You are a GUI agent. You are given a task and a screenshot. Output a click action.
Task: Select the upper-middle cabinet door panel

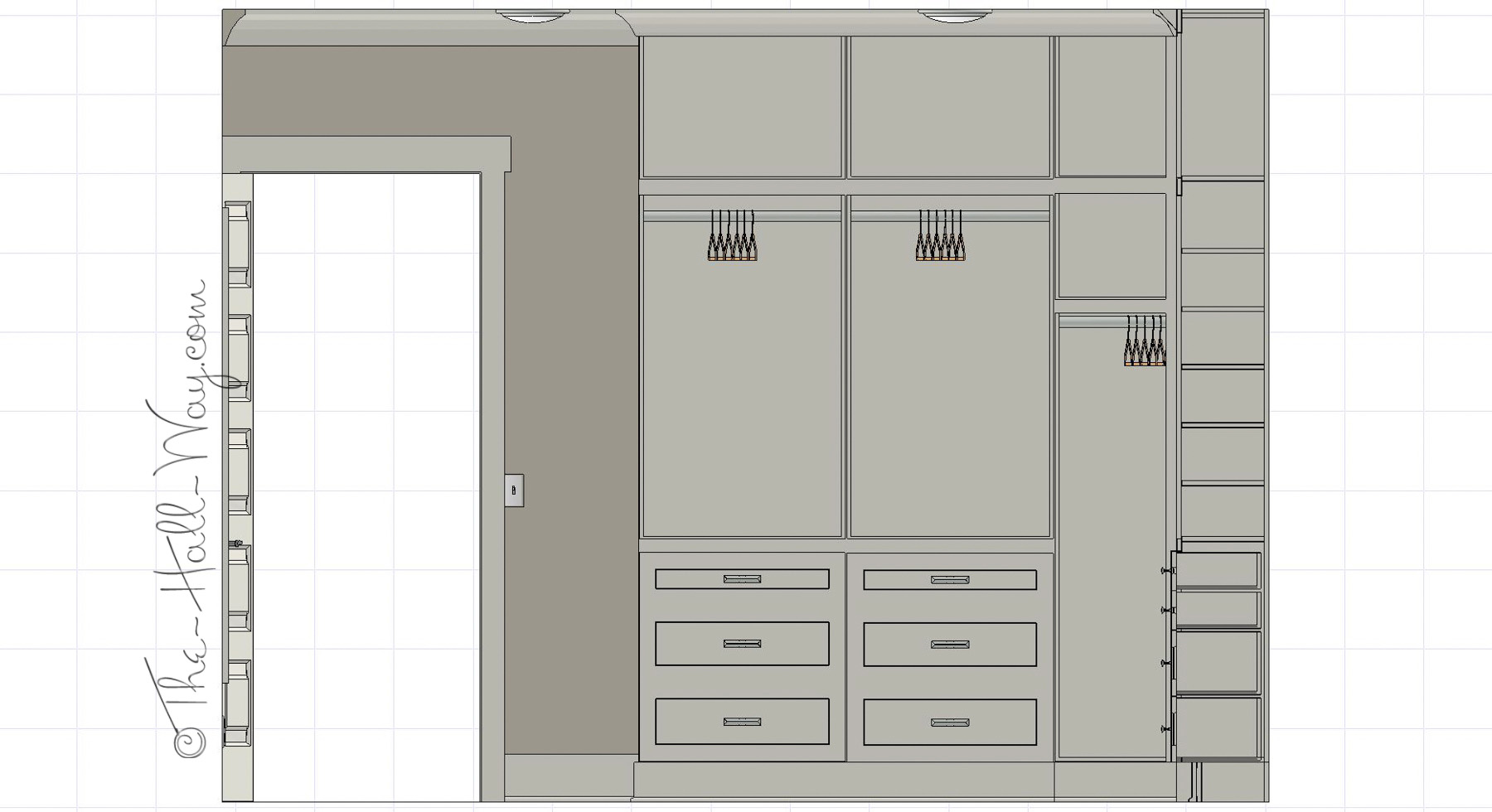(950, 106)
